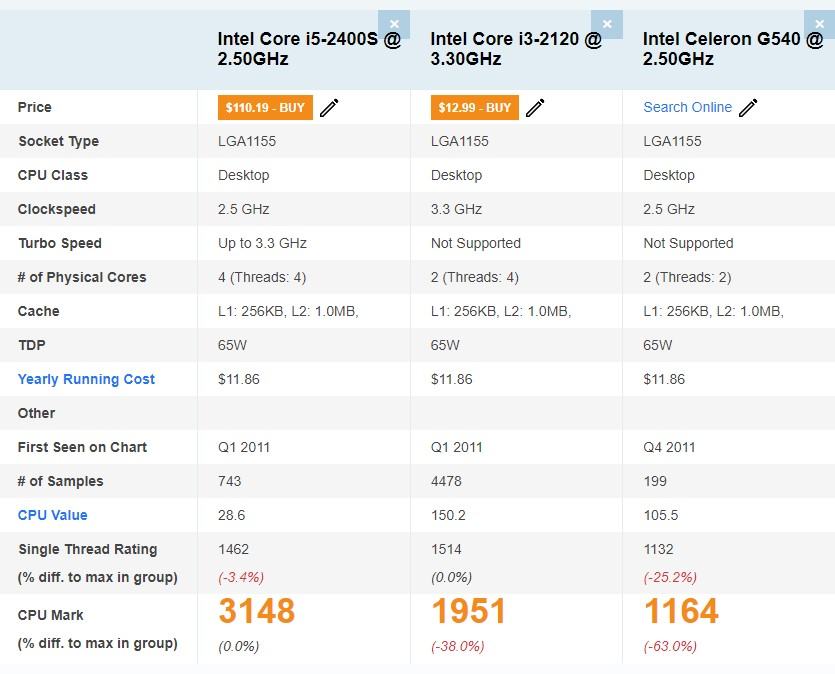Click the 1514 single thread rating
Image resolution: width=835 pixels, height=674 pixels.
[x=447, y=549]
